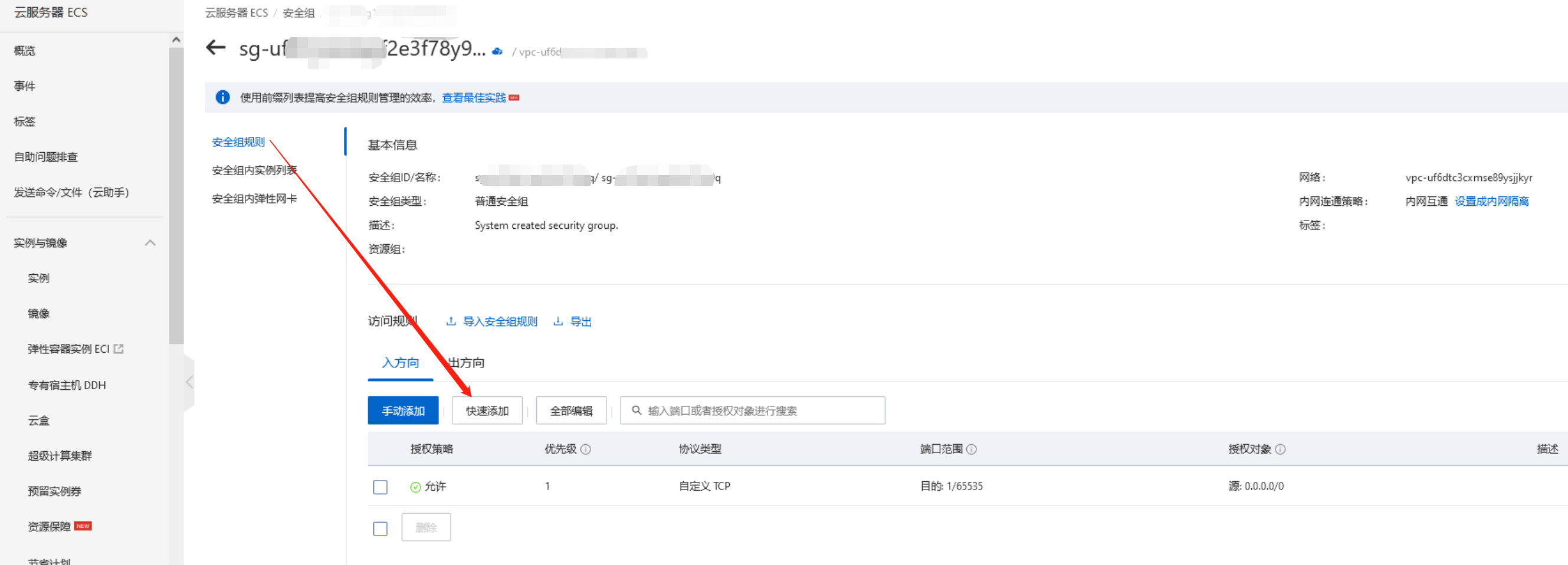Open 镜像 in the sidebar
The image size is (1568, 565).
pyautogui.click(x=39, y=314)
